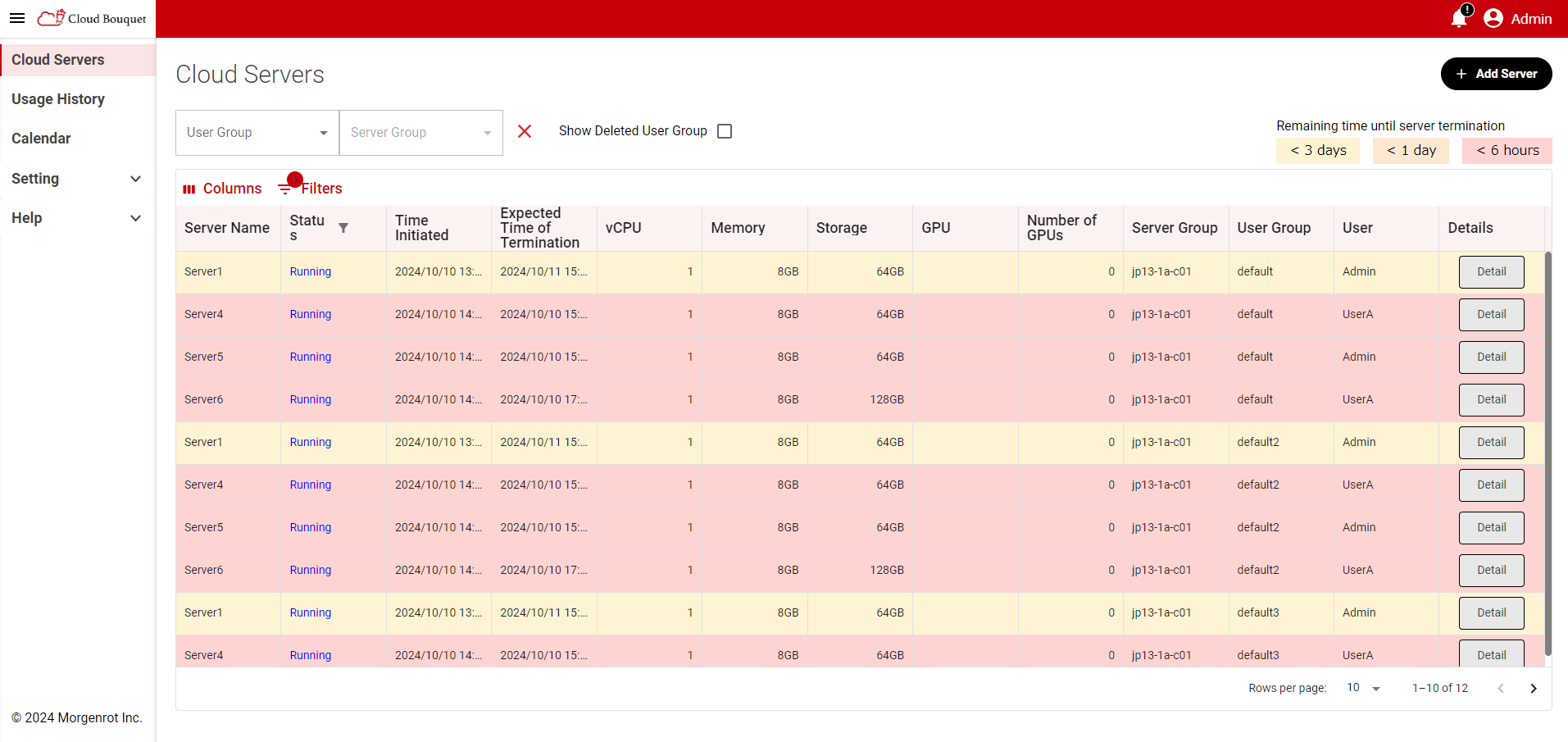Open the hamburger navigation menu

tap(17, 18)
